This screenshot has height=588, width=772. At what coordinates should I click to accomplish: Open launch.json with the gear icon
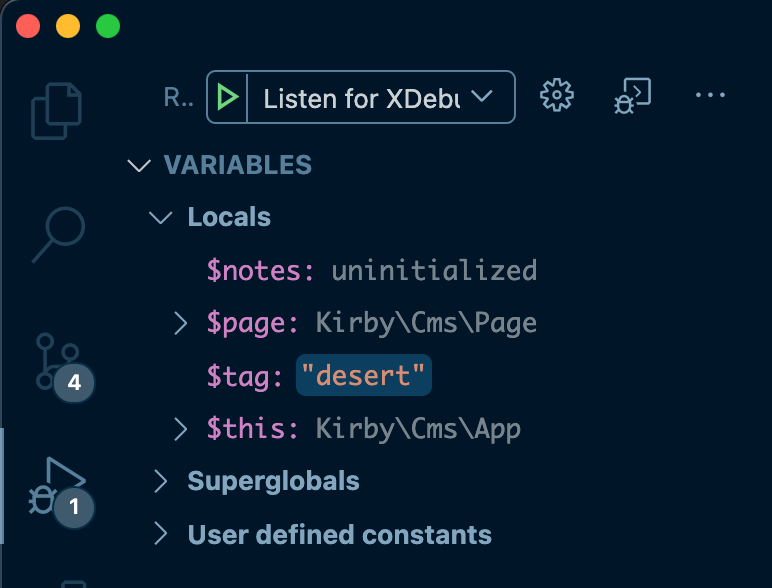[556, 95]
